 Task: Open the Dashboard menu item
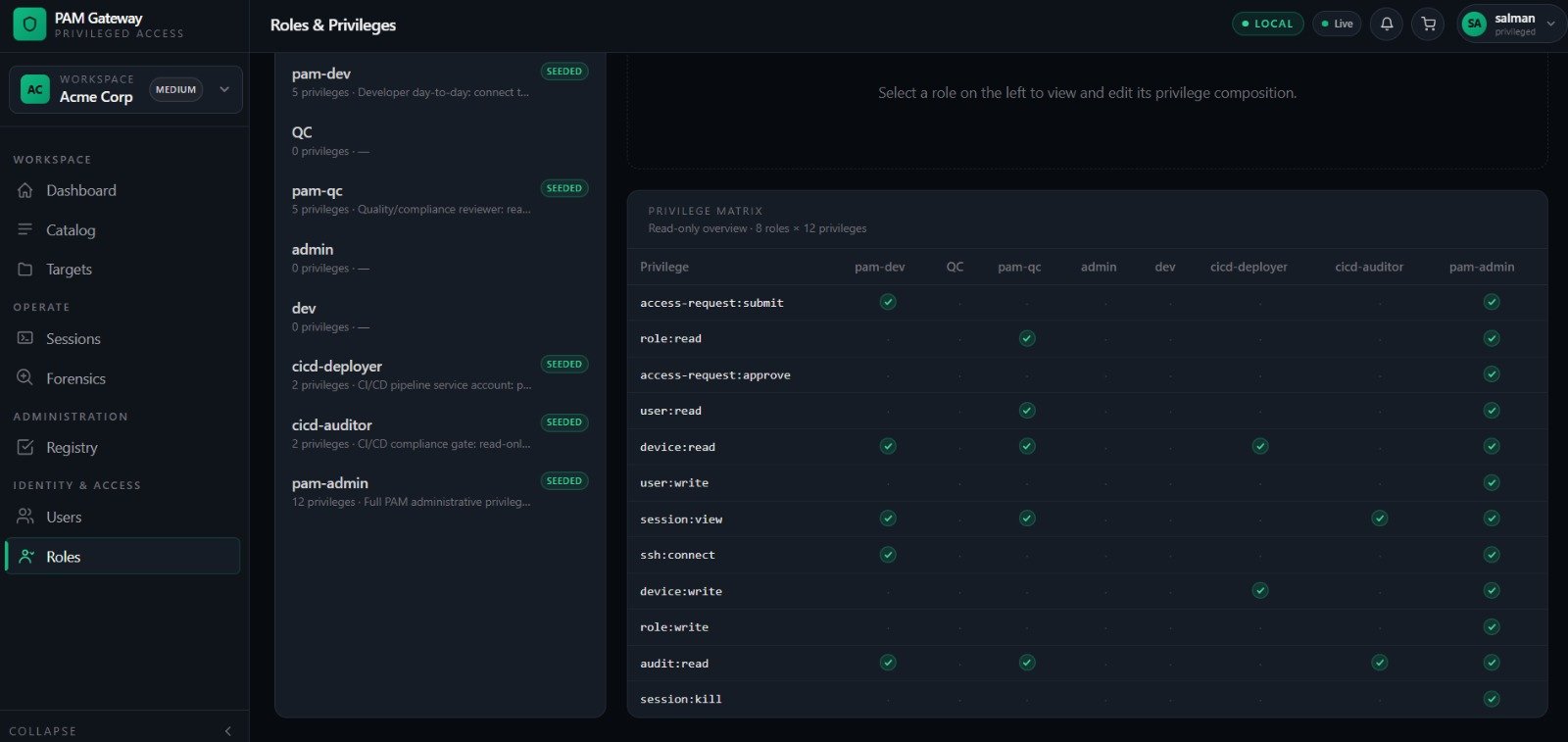pos(122,190)
